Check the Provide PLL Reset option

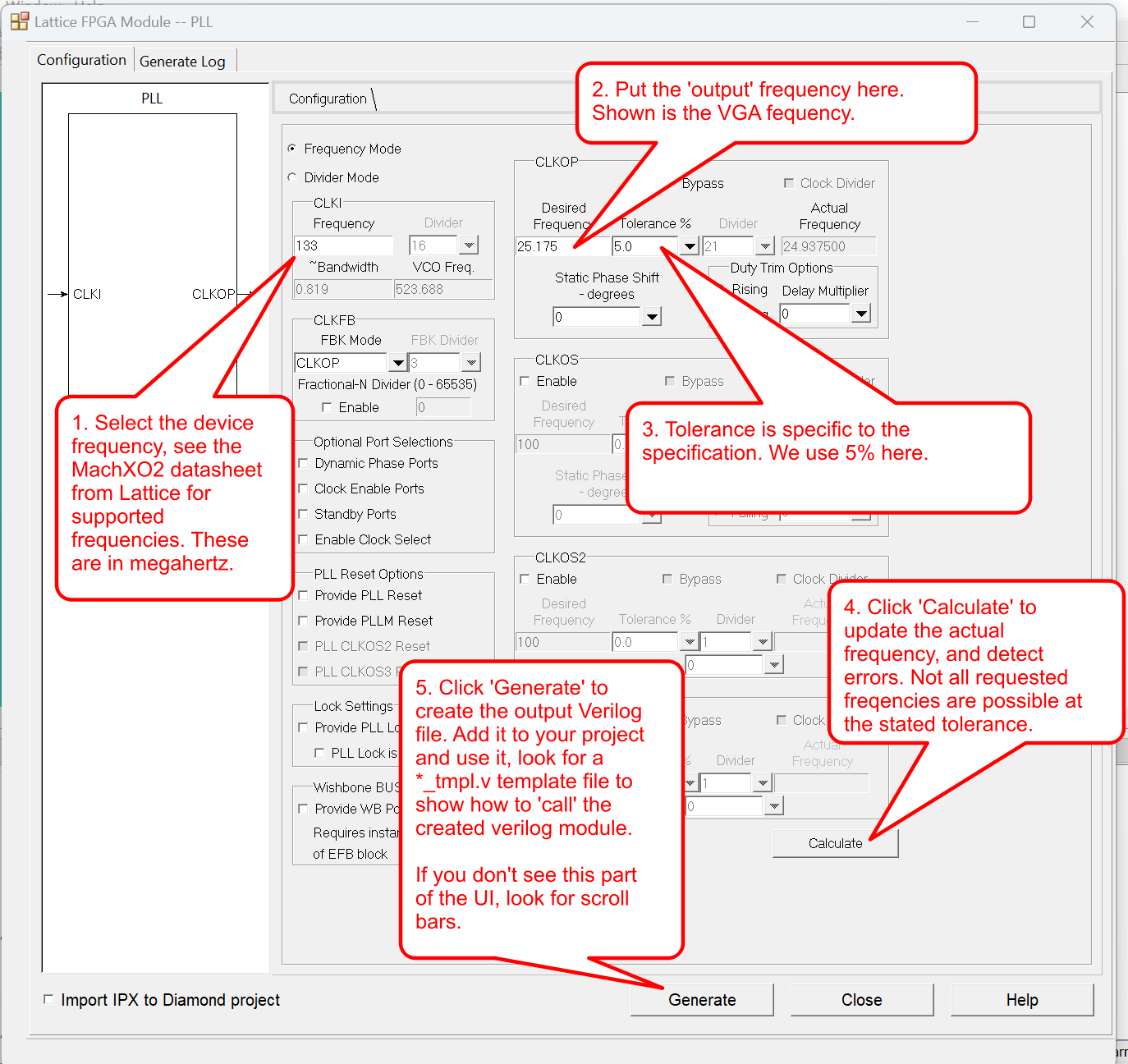303,595
